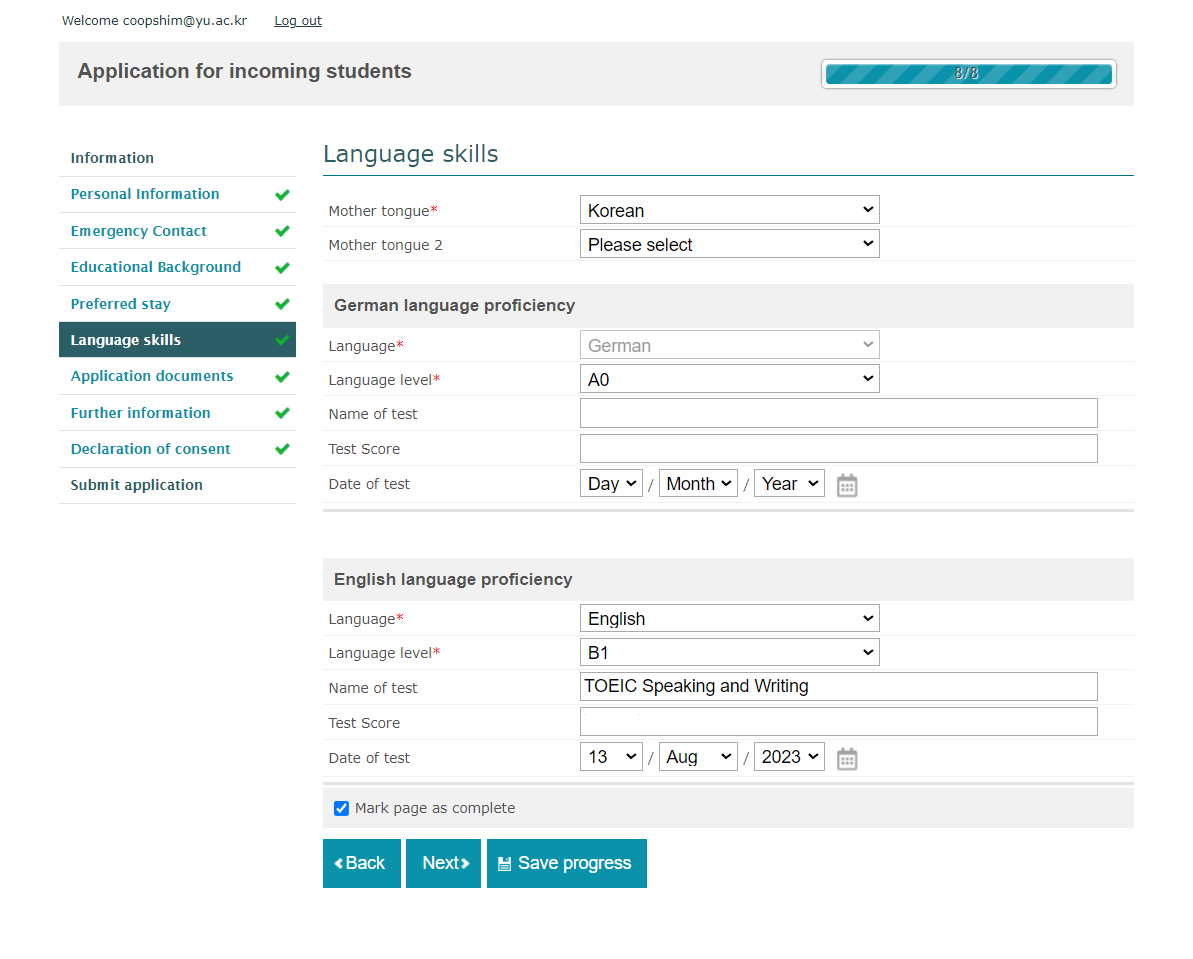Screen dimensions: 1193x959
Task: Go to Emergency Contact section
Action: coord(138,231)
